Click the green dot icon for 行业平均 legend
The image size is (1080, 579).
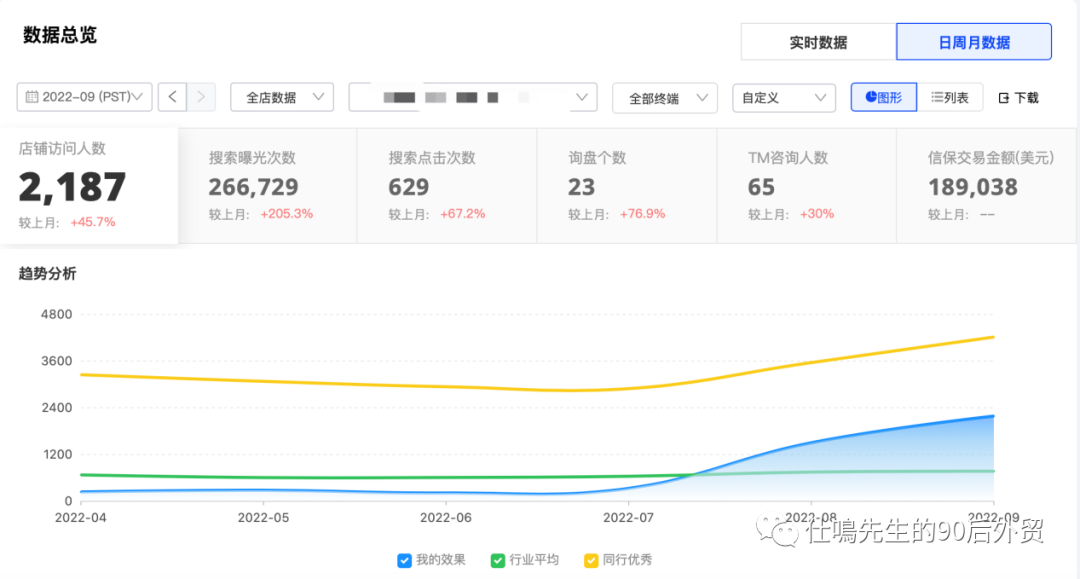pyautogui.click(x=497, y=560)
